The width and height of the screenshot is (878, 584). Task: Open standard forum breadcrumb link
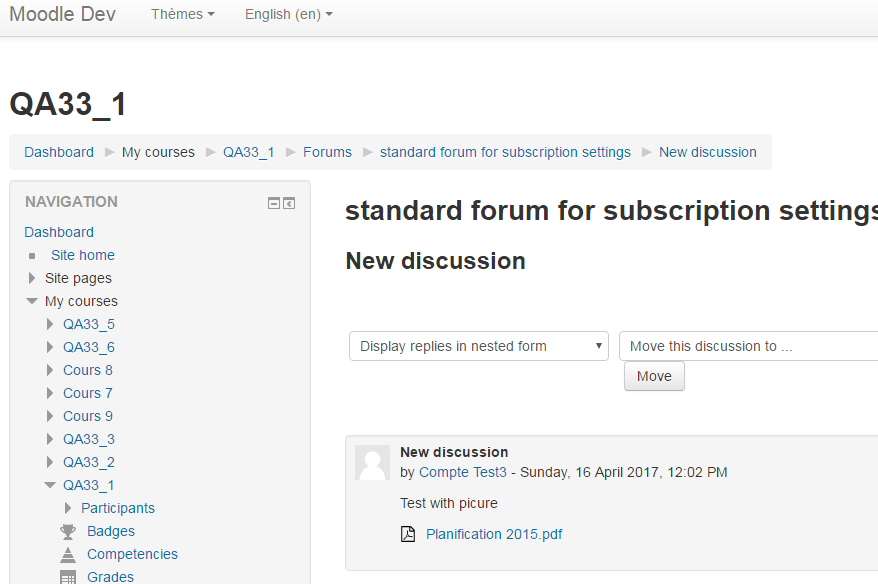pyautogui.click(x=505, y=152)
